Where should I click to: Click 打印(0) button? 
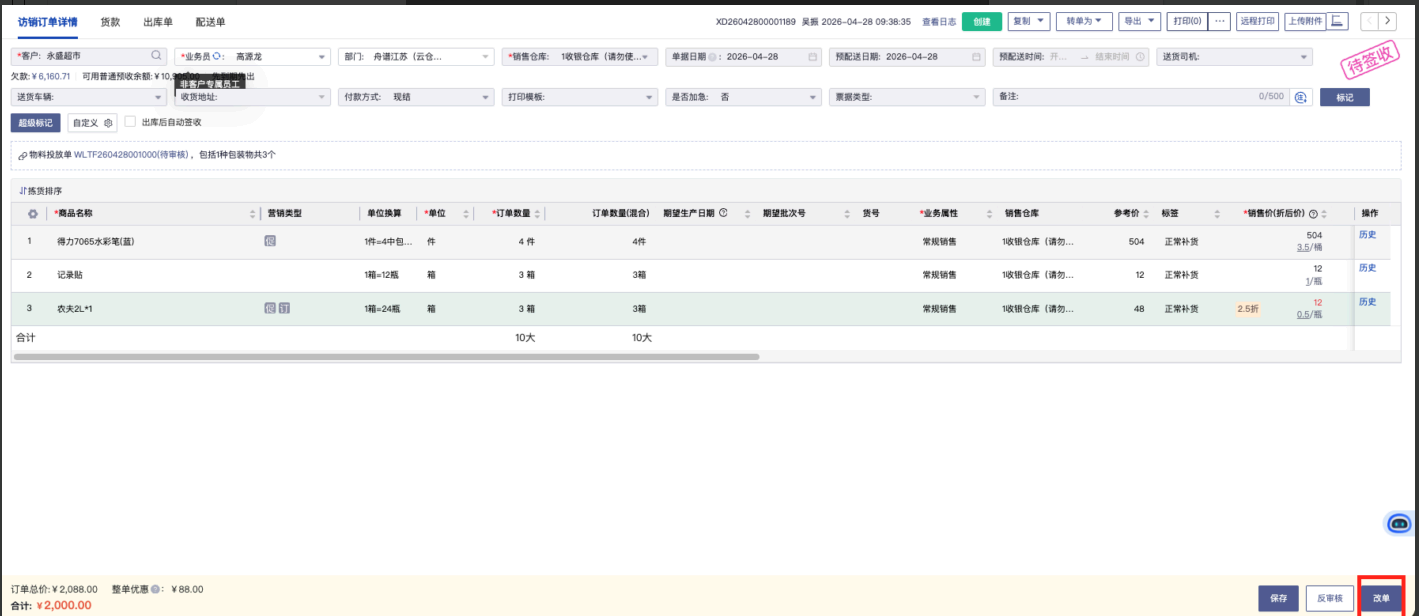(x=1187, y=21)
